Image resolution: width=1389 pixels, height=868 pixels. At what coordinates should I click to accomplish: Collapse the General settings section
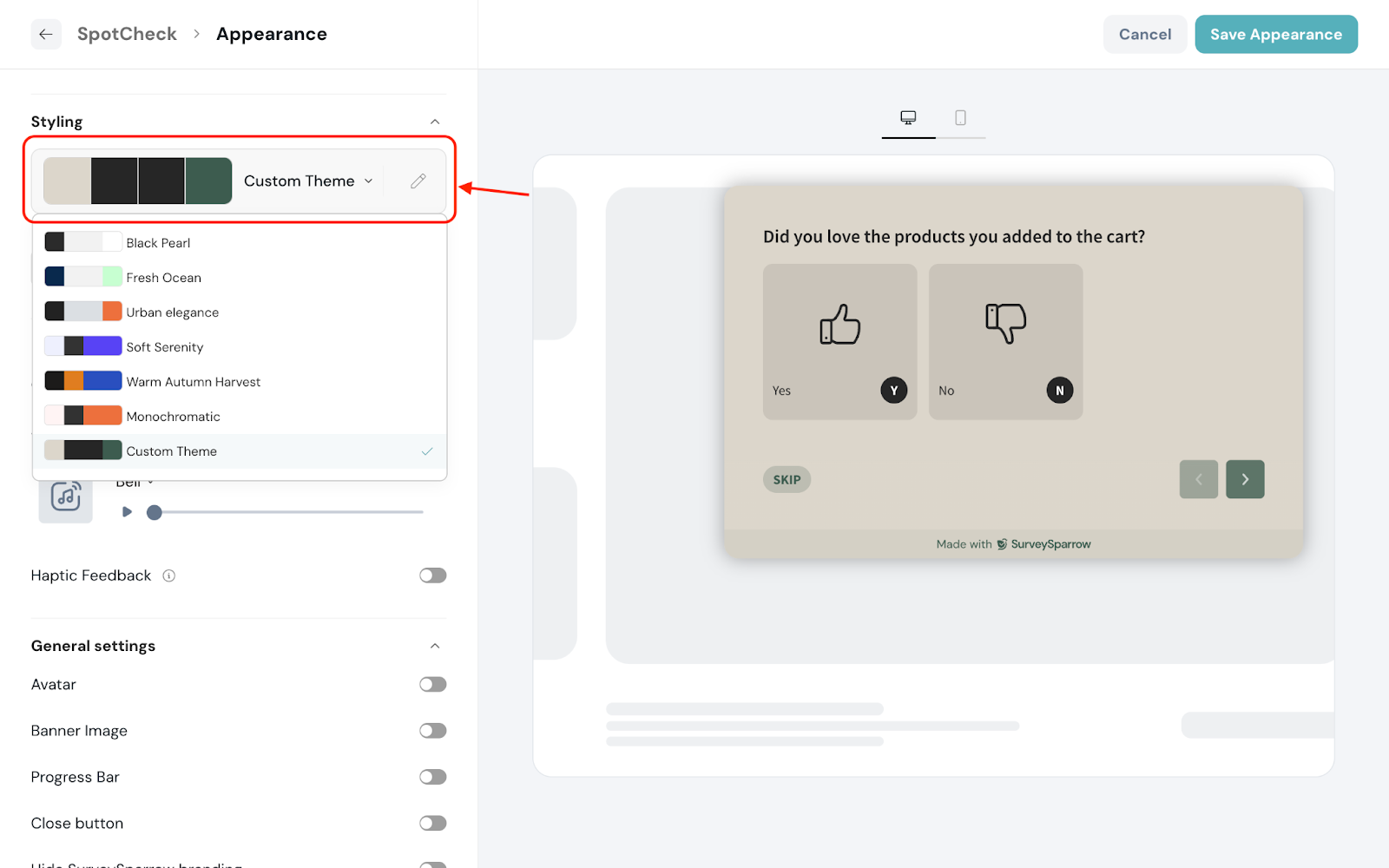click(435, 646)
